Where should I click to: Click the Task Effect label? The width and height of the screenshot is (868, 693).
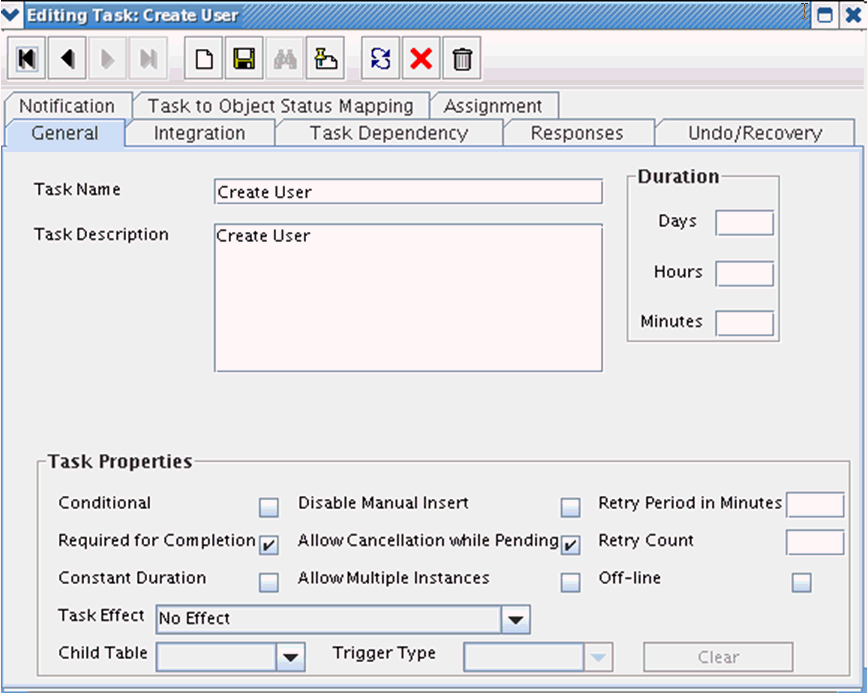101,616
